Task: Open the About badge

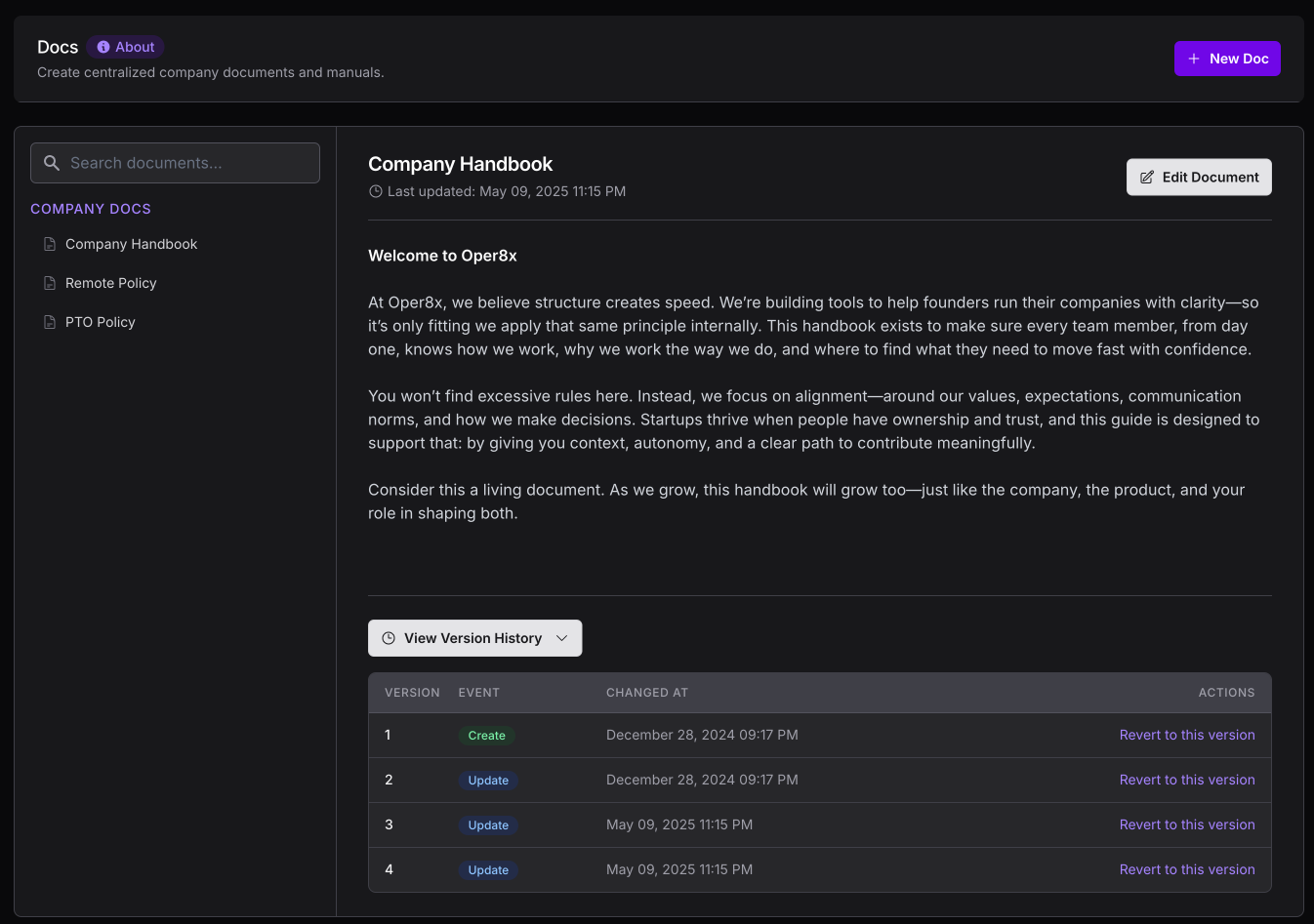Action: 125,47
